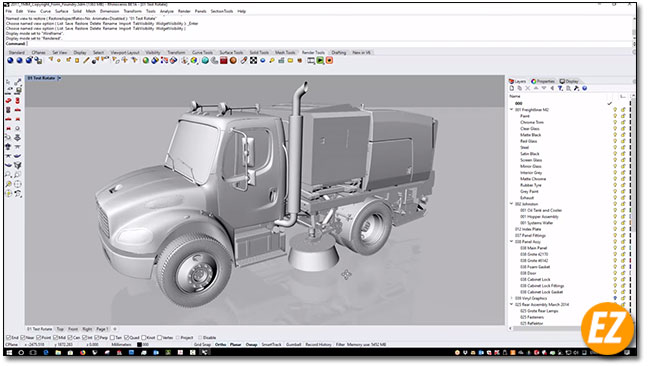Click color swatch for Paint layer

coord(631,116)
